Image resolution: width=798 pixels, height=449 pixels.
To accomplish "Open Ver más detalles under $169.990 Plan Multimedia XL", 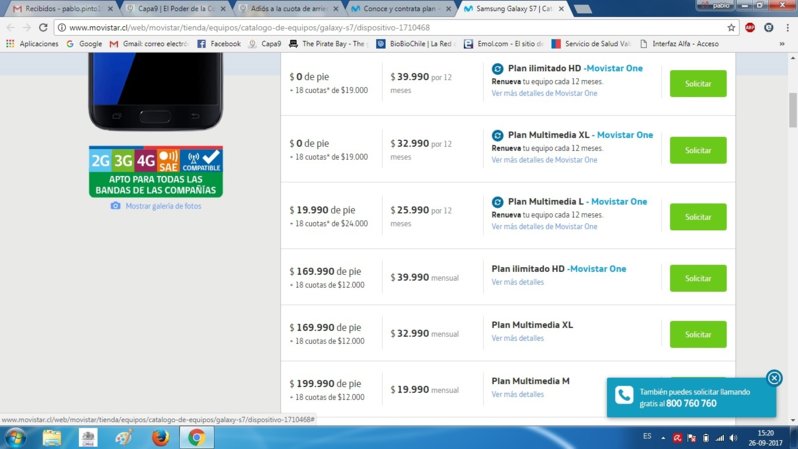I will click(x=517, y=338).
